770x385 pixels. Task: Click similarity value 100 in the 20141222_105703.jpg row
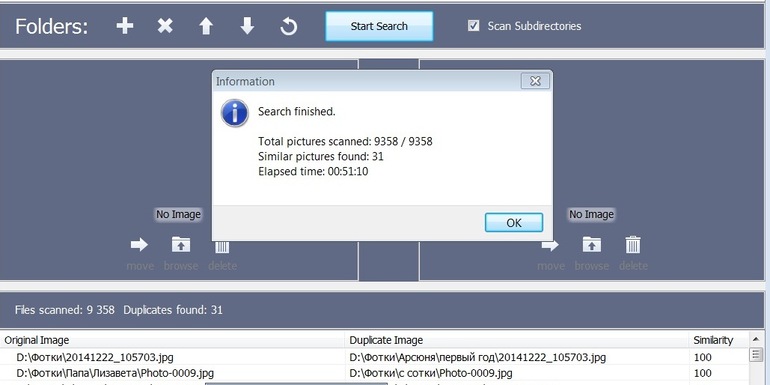tap(702, 357)
